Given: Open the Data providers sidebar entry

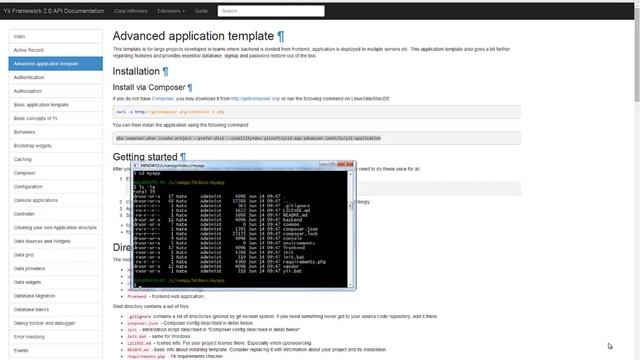Looking at the screenshot, I should [56, 269].
